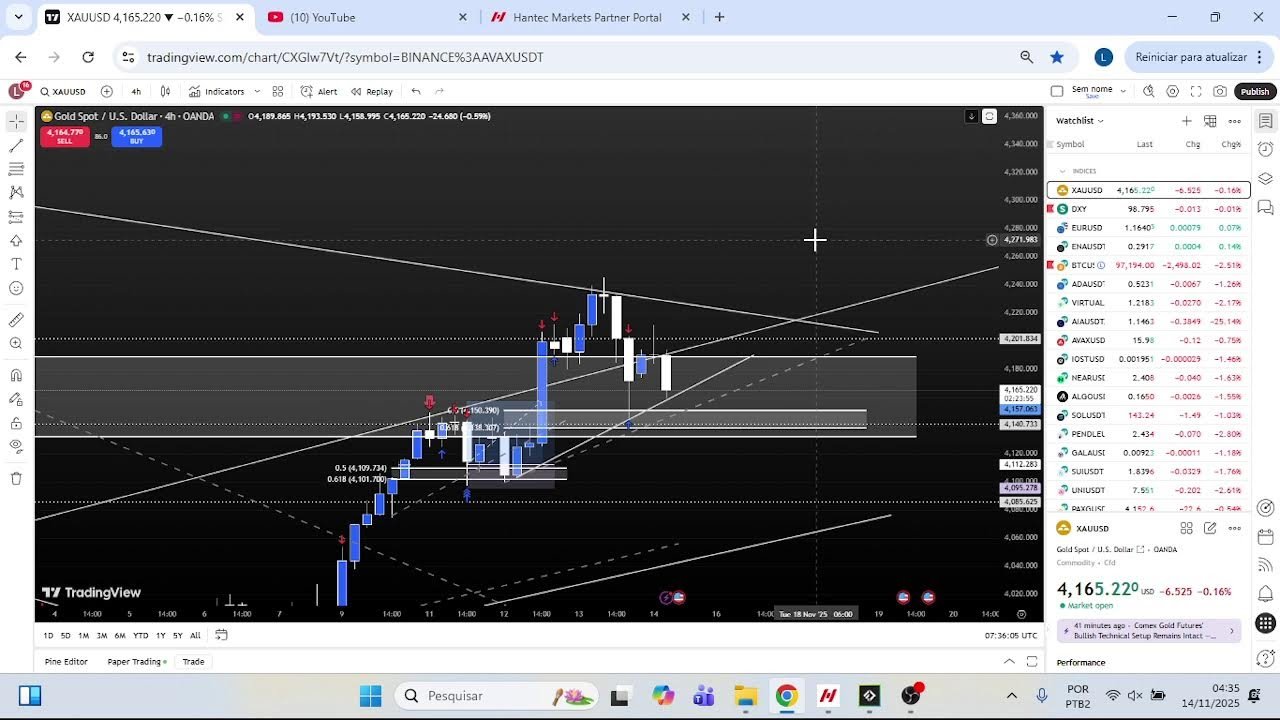The height and width of the screenshot is (720, 1280).
Task: Open the Watchlist name dropdown
Action: [1079, 121]
